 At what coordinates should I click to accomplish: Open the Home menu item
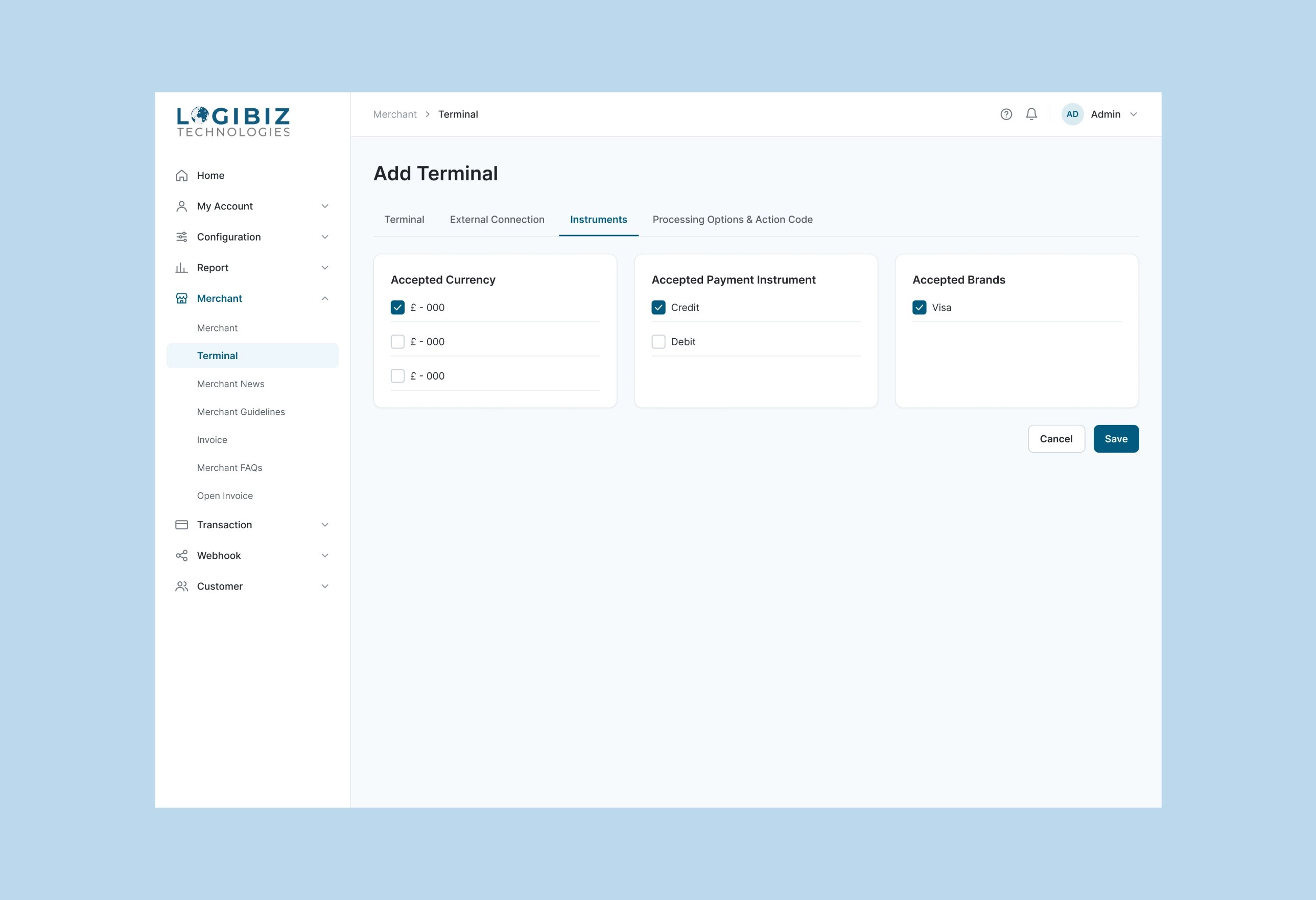pos(252,176)
